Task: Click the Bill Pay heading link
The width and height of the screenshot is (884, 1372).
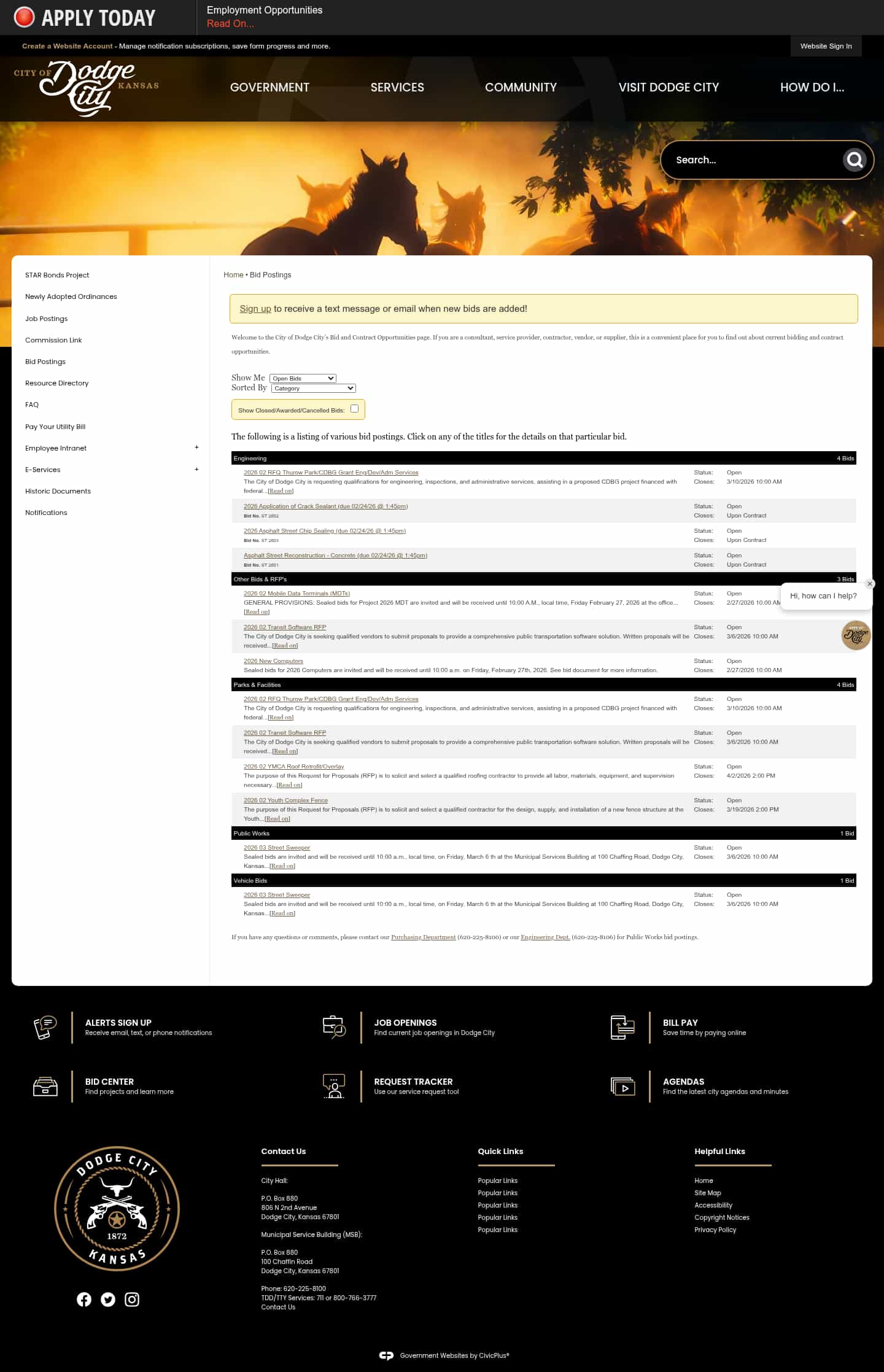Action: (680, 1023)
